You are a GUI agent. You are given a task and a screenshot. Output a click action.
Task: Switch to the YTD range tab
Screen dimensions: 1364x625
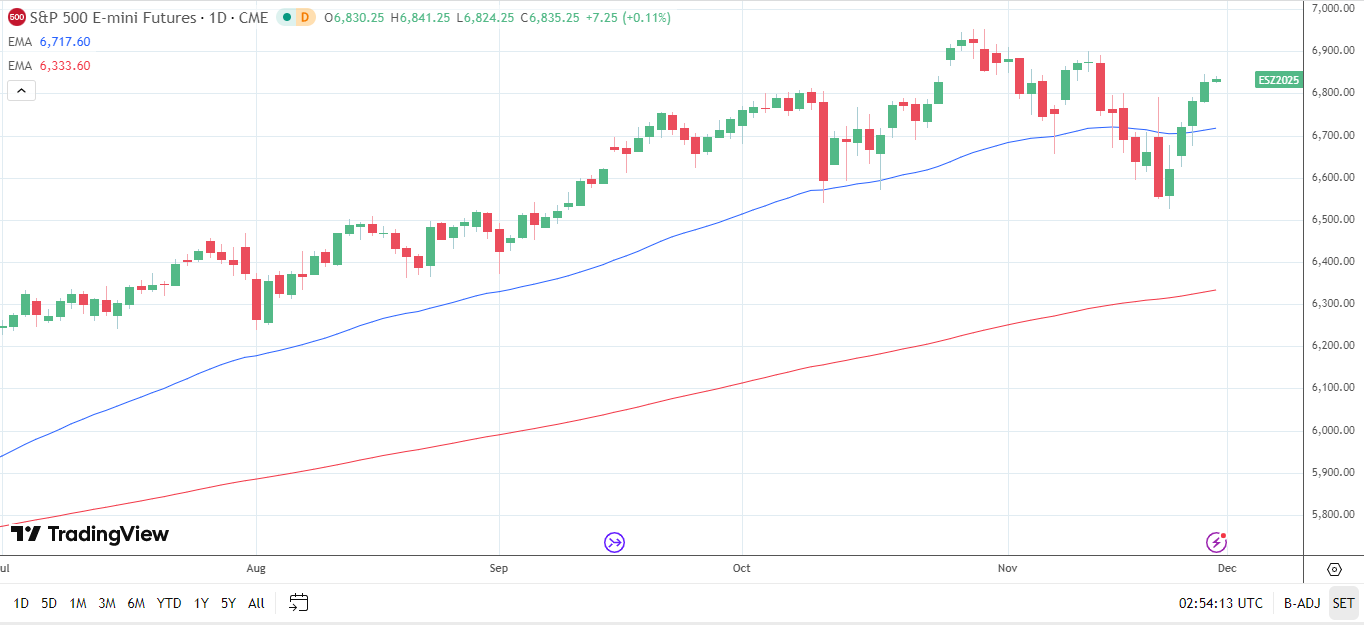coord(168,603)
